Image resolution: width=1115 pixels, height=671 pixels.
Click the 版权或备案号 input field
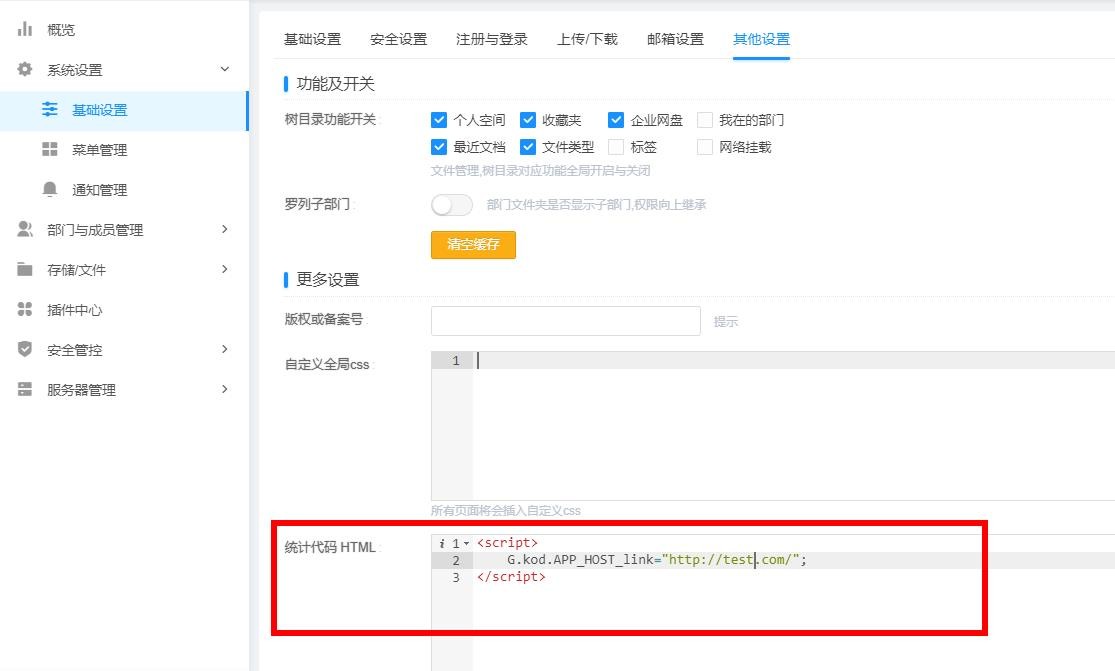pos(565,321)
